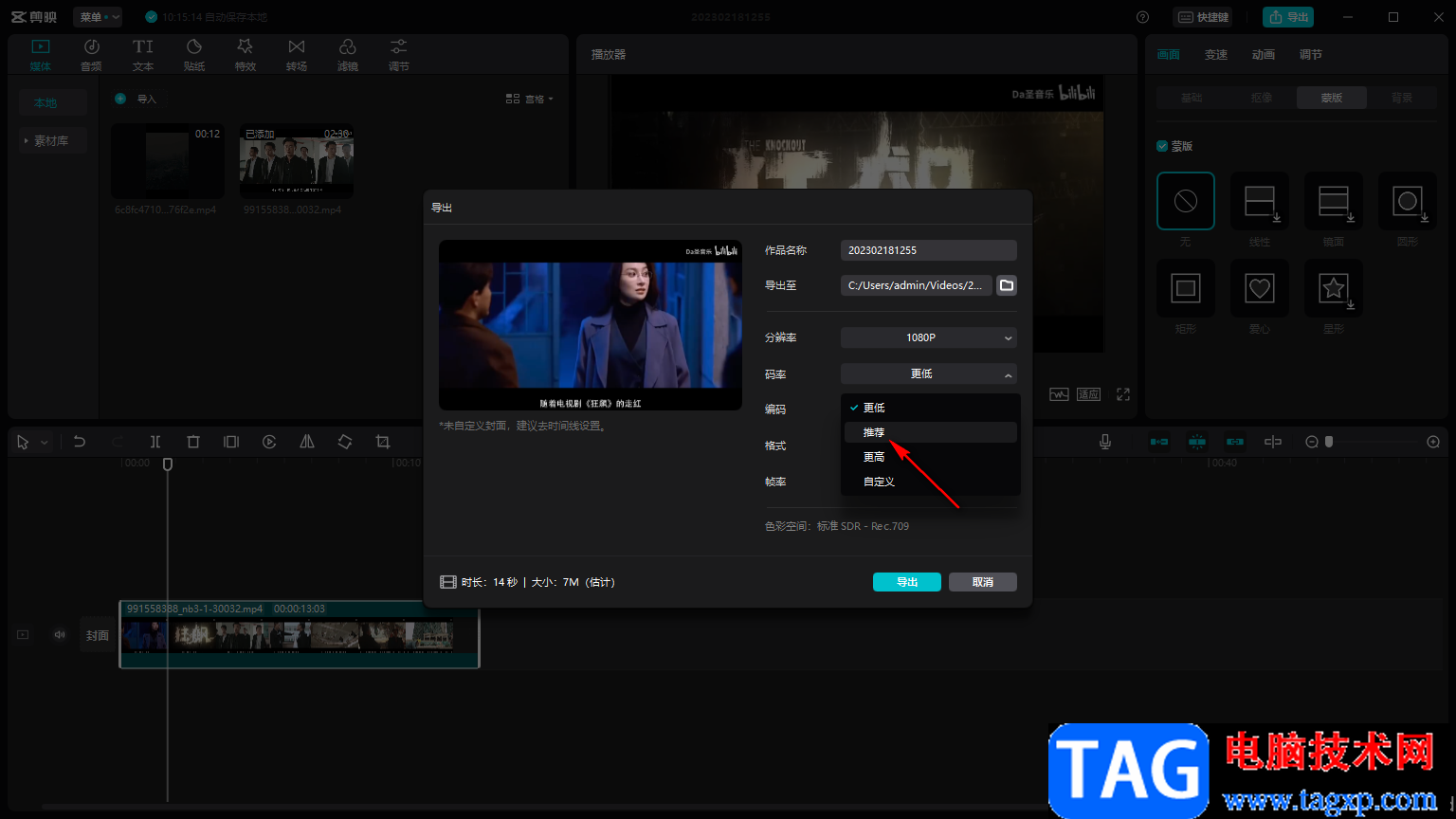Click the 作品名称 name input field
This screenshot has width=1456, height=819.
pyautogui.click(x=929, y=250)
